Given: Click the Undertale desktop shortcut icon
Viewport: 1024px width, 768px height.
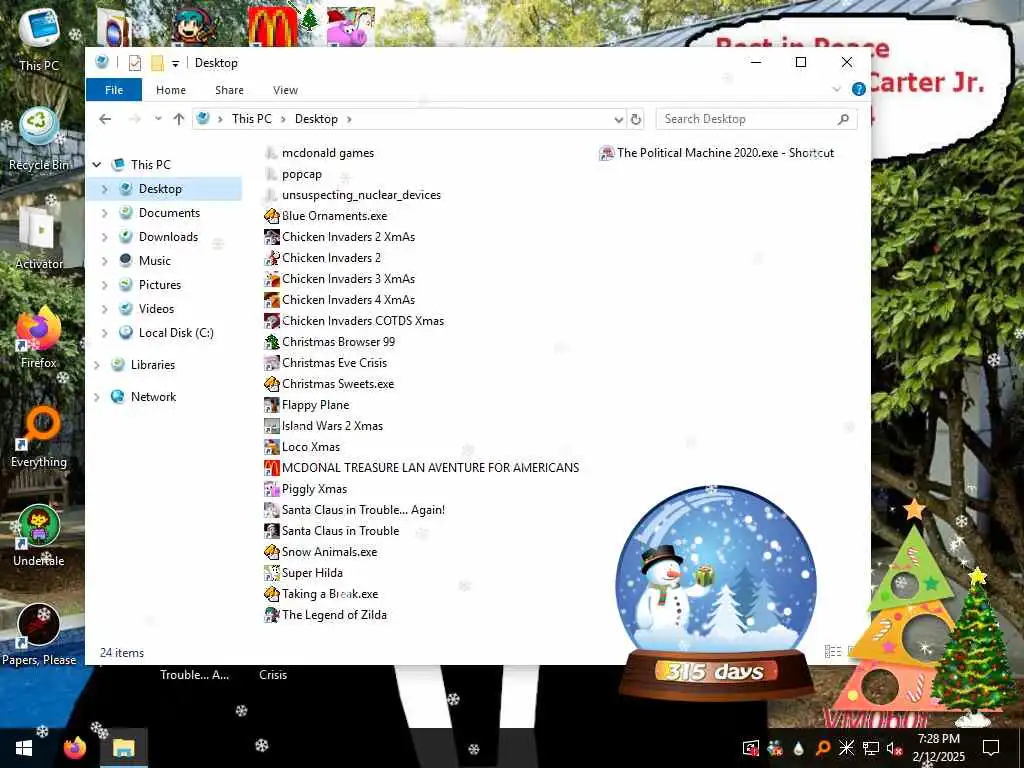Looking at the screenshot, I should pos(39,526).
